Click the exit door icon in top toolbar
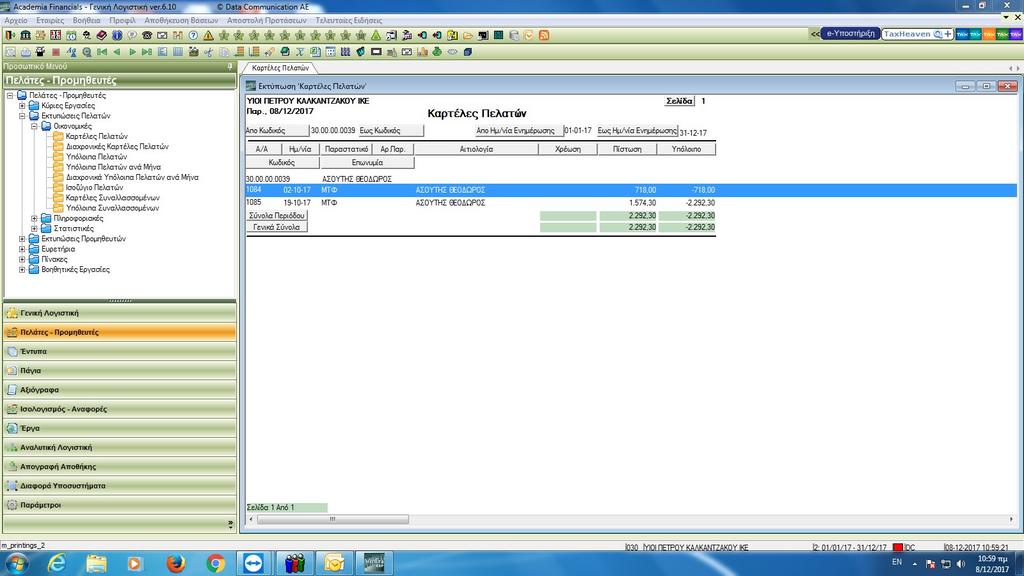 point(10,35)
